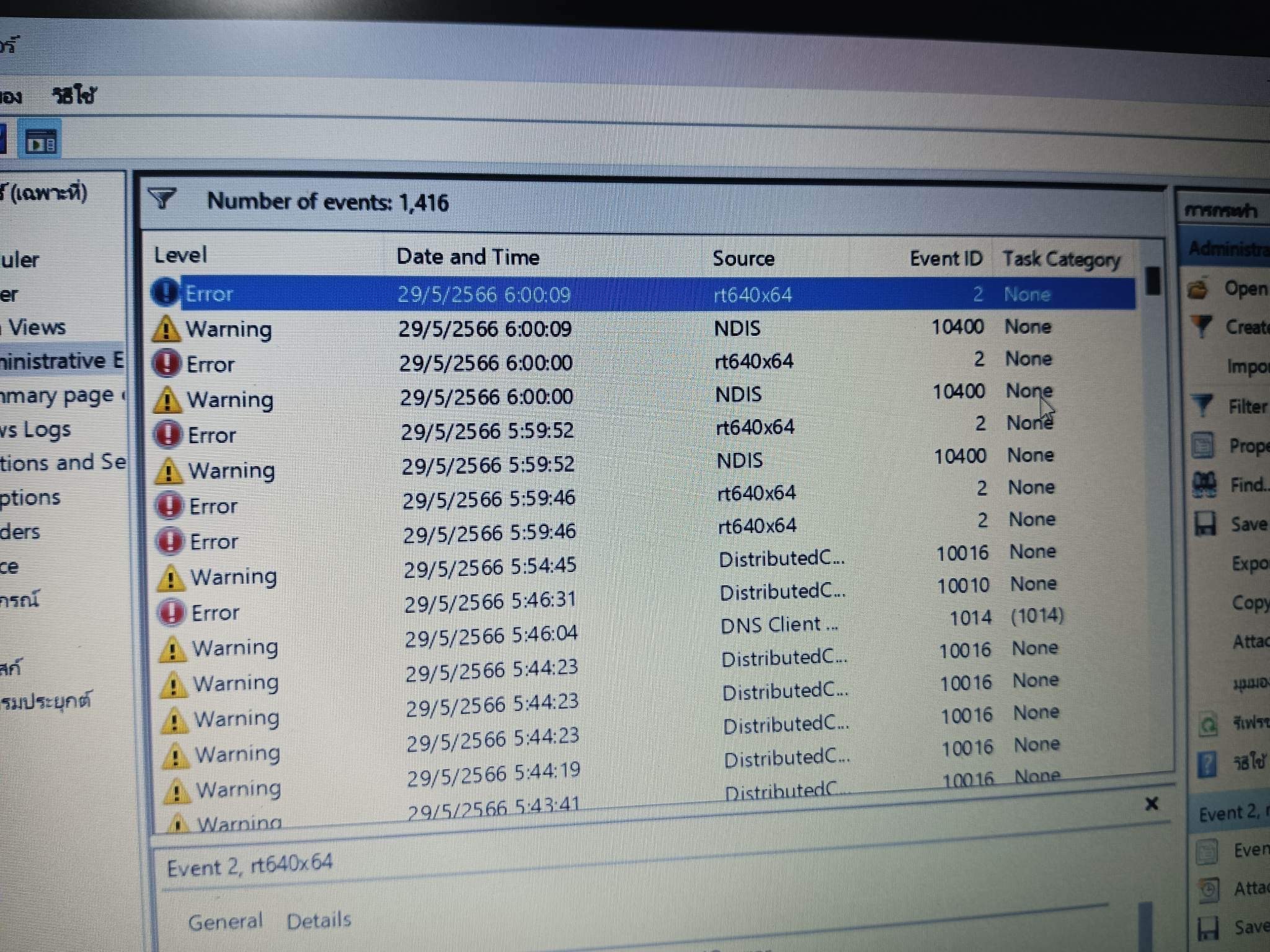Image resolution: width=1270 pixels, height=952 pixels.
Task: Click the Attach Task icon under Event 2
Action: click(x=1207, y=889)
